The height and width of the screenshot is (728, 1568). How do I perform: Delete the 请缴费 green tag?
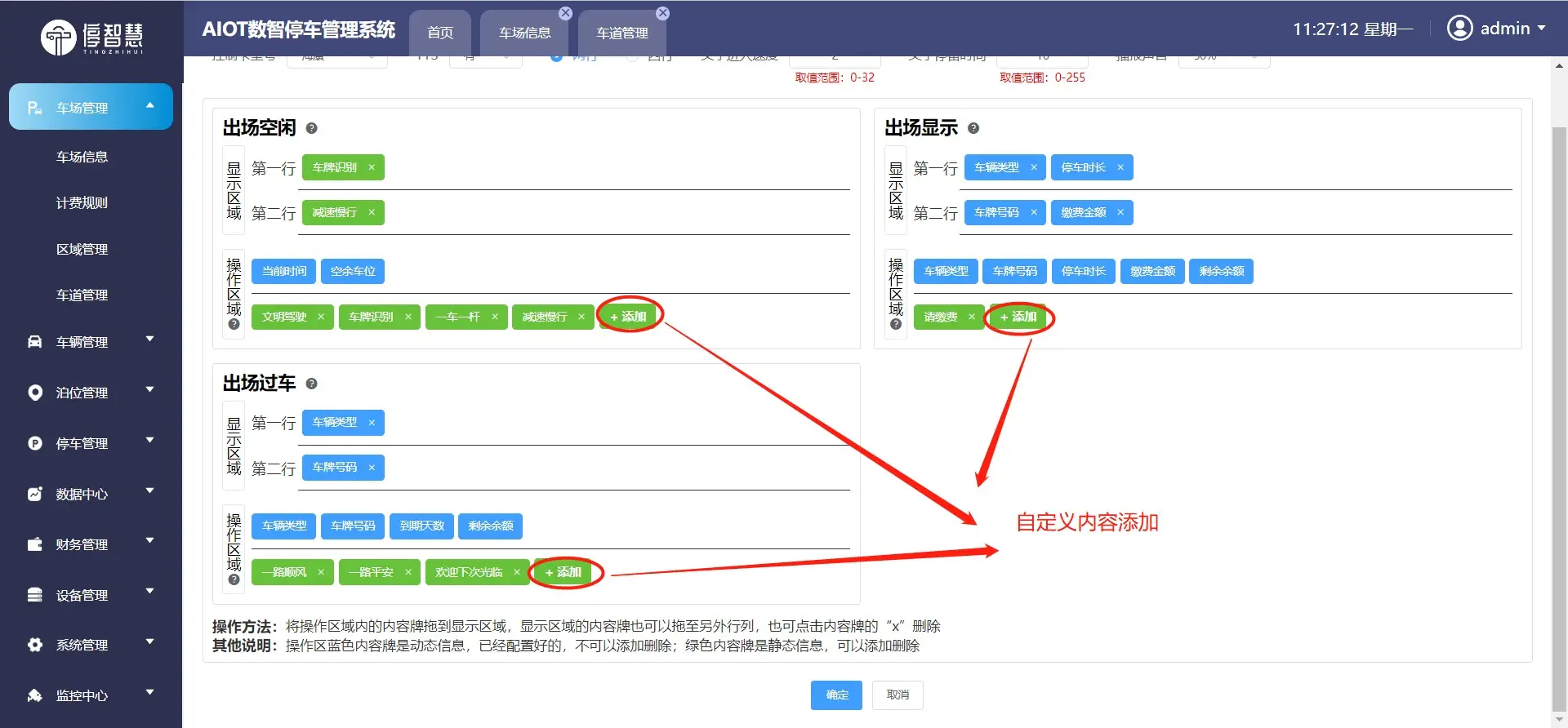972,317
